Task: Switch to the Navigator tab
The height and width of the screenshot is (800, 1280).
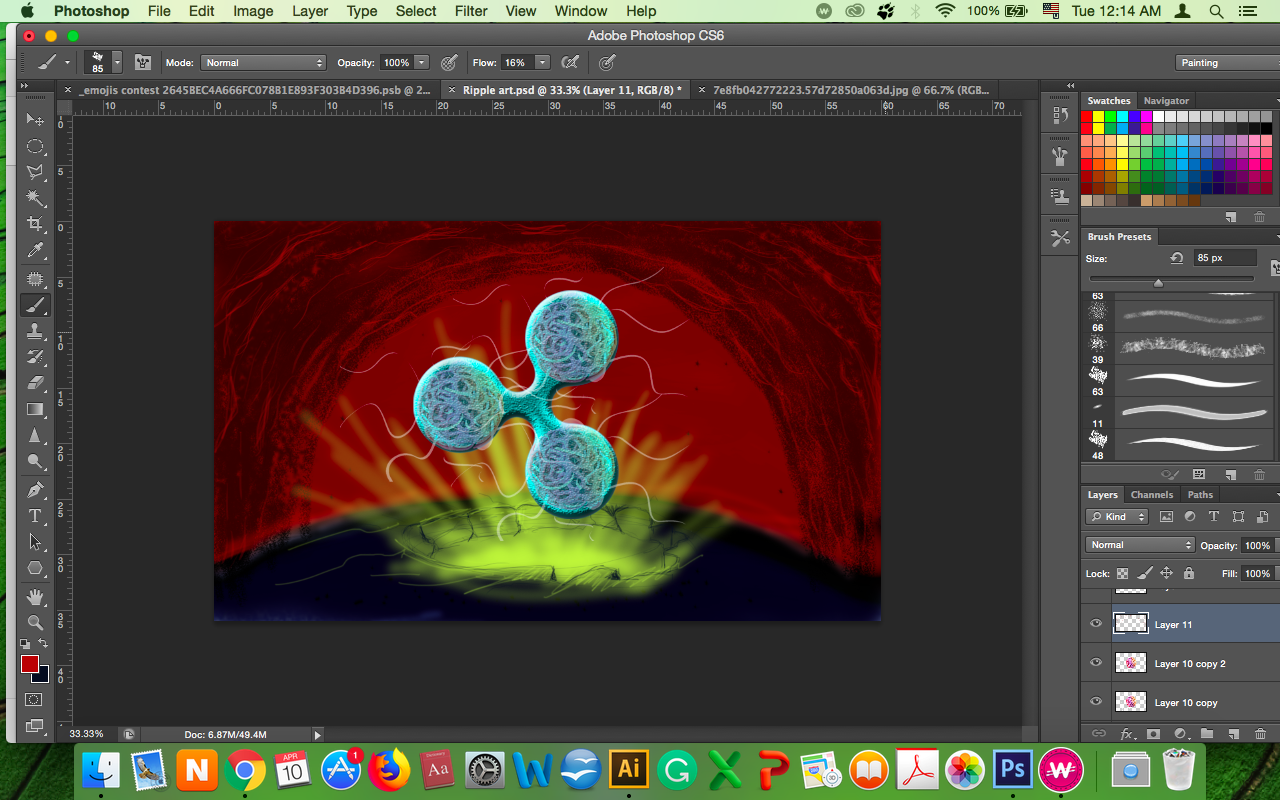Action: 1166,101
